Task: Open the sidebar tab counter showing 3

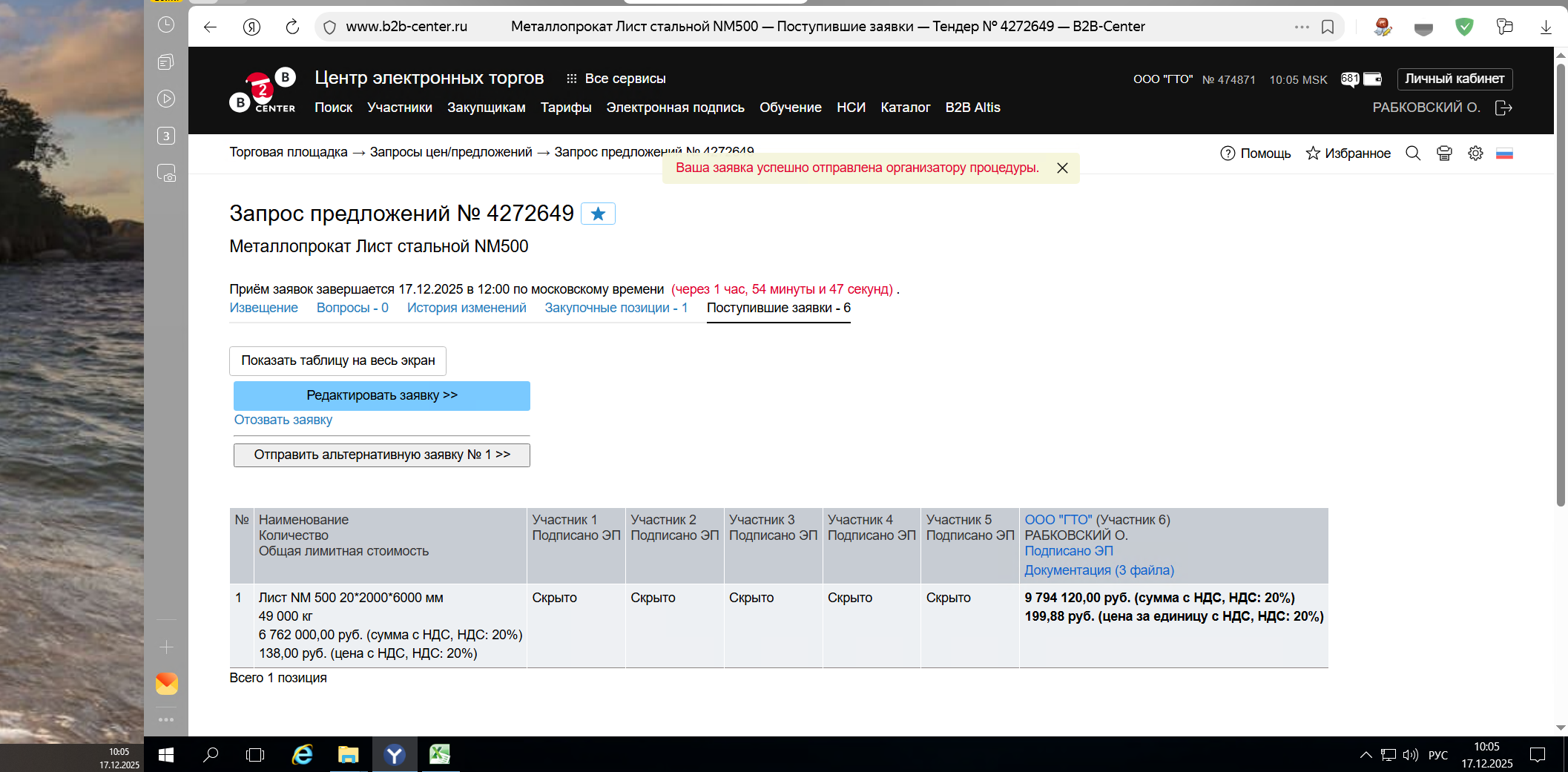Action: tap(166, 136)
